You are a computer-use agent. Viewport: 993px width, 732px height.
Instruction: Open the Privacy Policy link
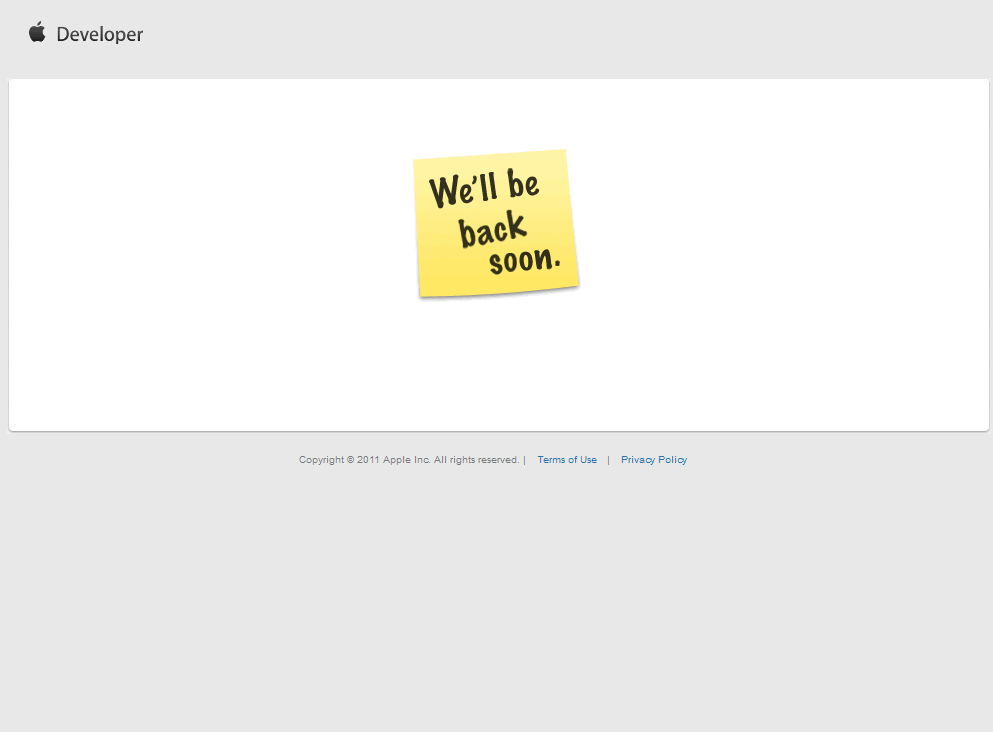654,460
